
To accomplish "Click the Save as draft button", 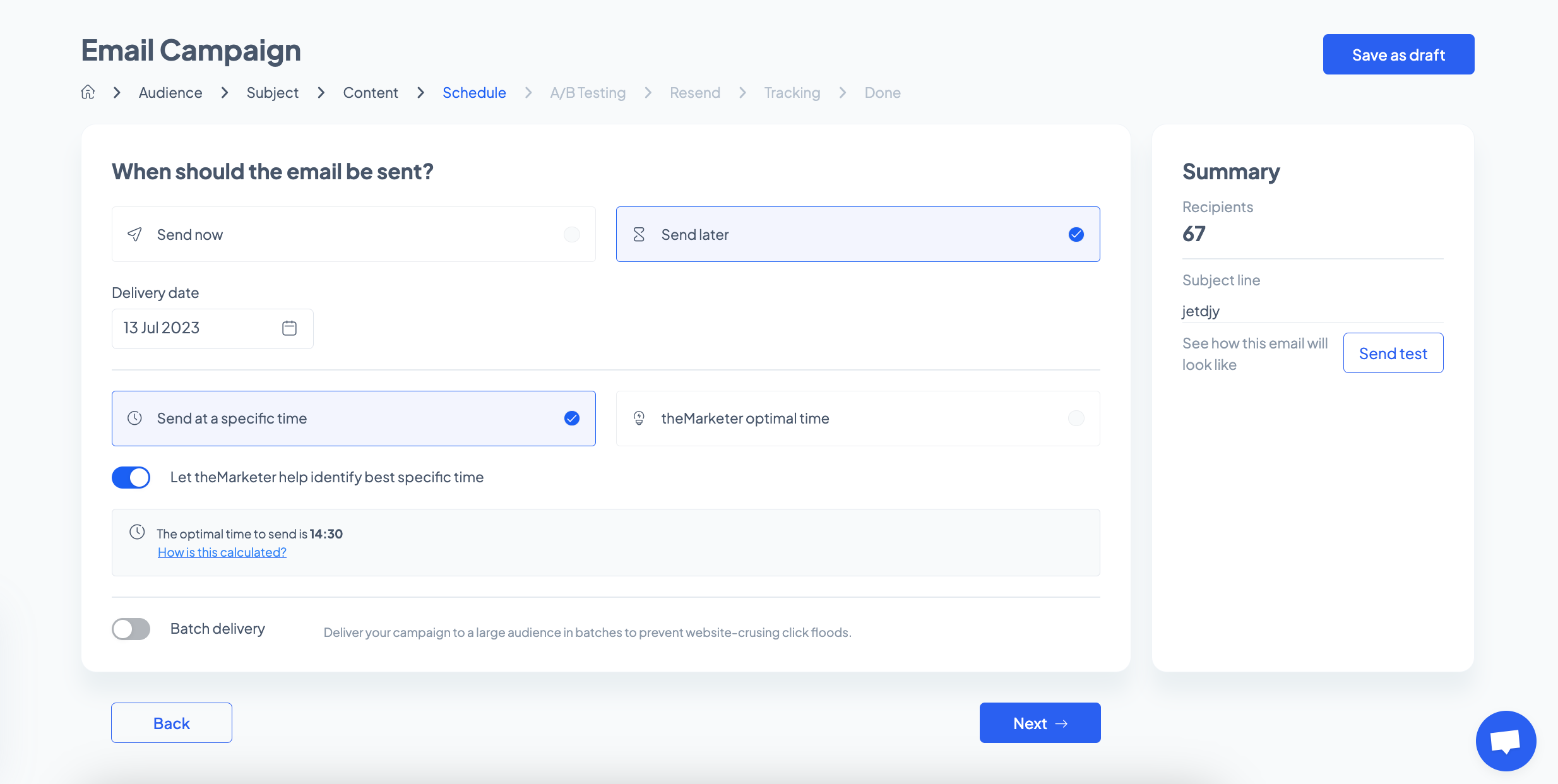I will tap(1398, 55).
